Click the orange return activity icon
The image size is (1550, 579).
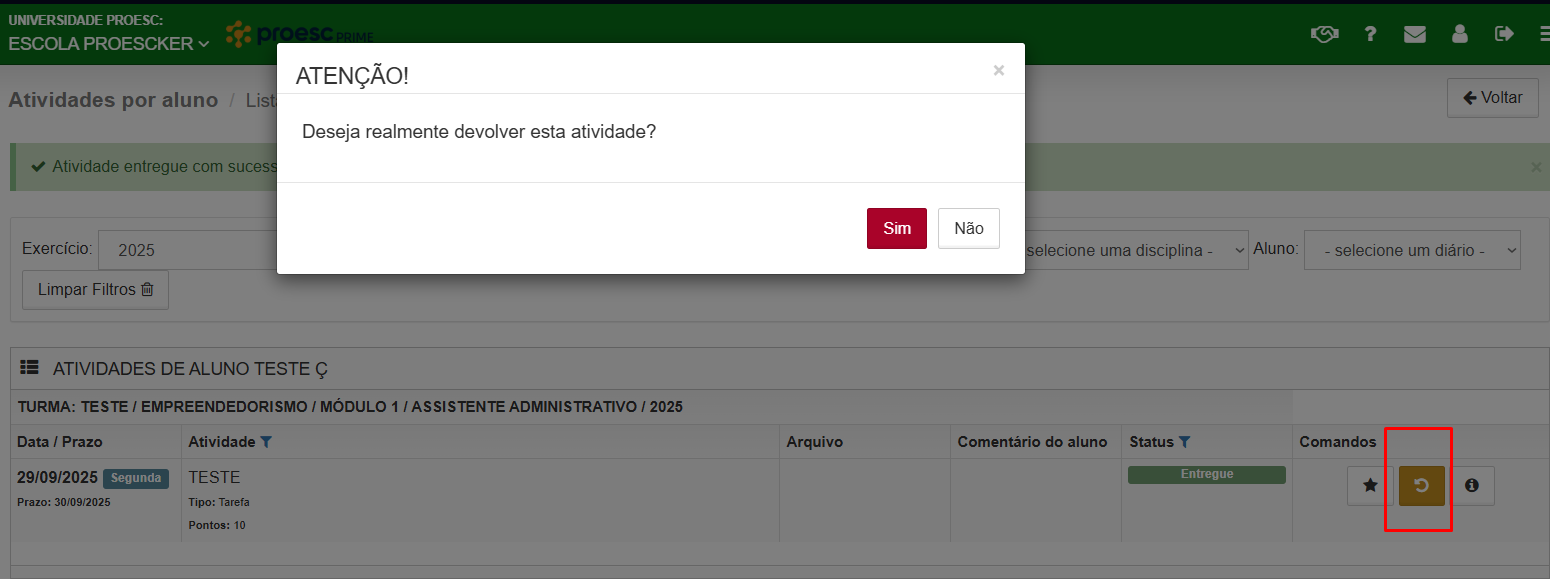(x=1421, y=486)
